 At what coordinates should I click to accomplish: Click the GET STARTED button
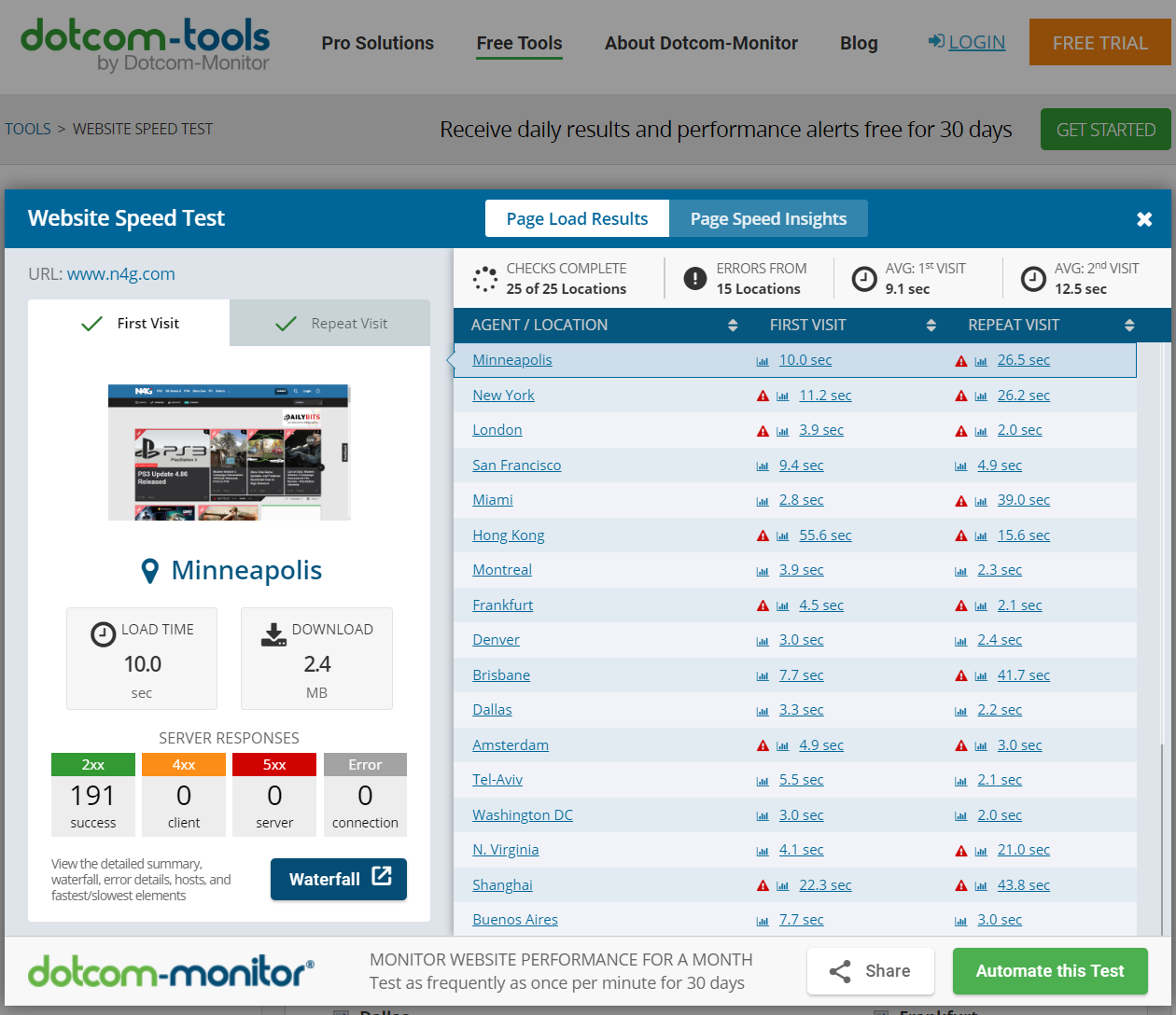click(1105, 130)
